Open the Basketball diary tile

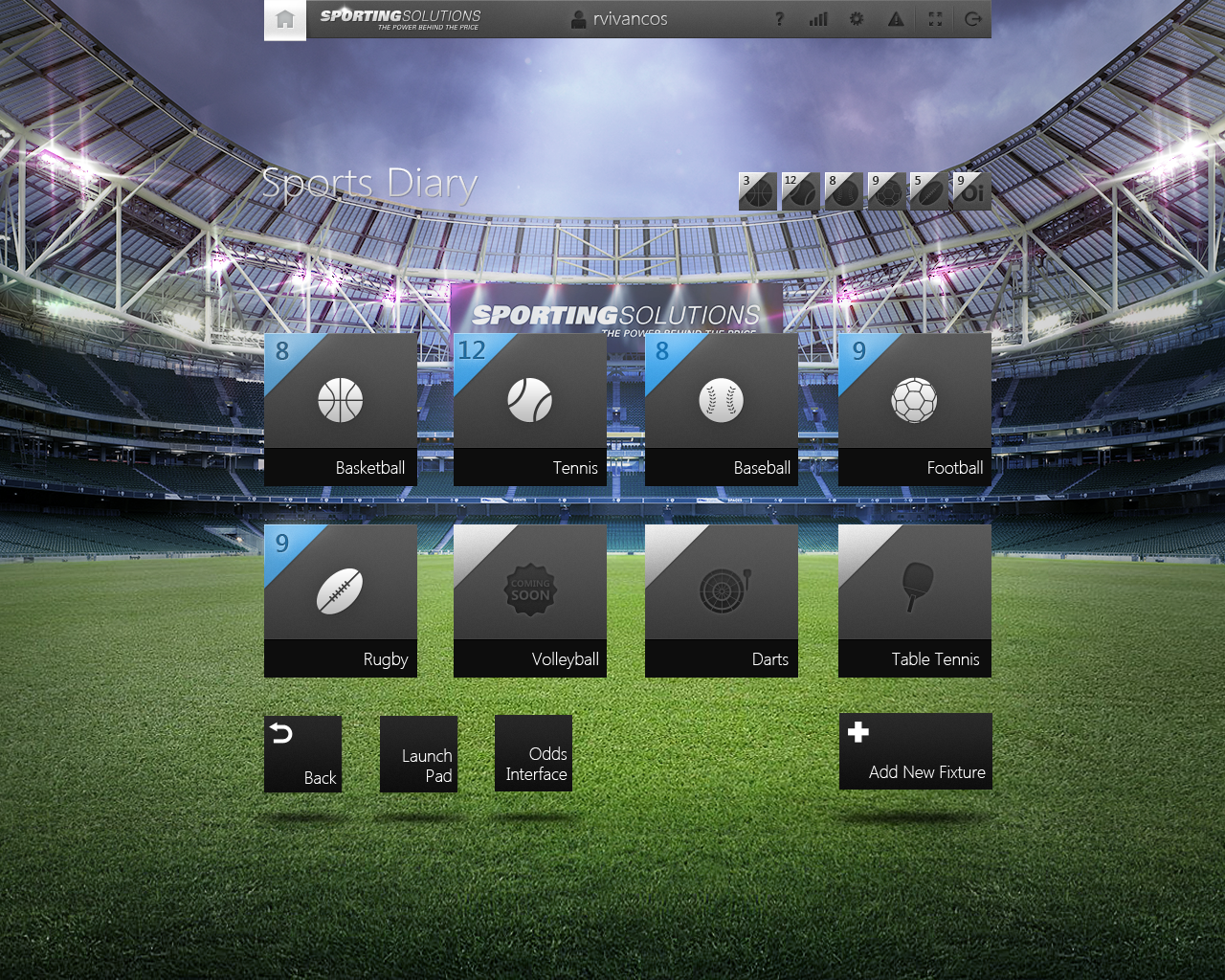tap(341, 410)
